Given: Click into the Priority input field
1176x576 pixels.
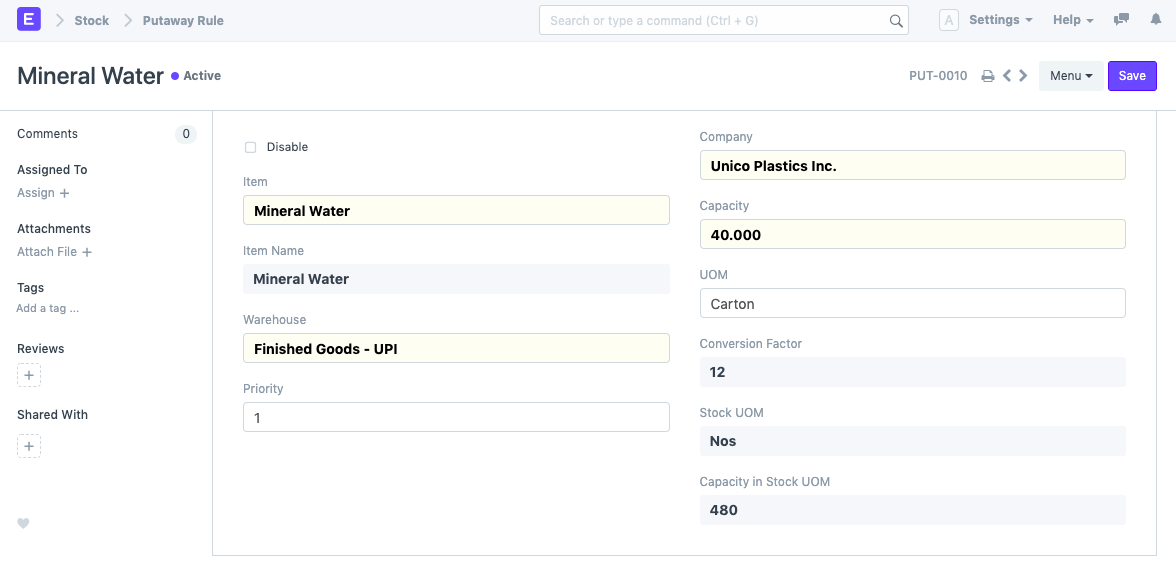Looking at the screenshot, I should click(456, 417).
